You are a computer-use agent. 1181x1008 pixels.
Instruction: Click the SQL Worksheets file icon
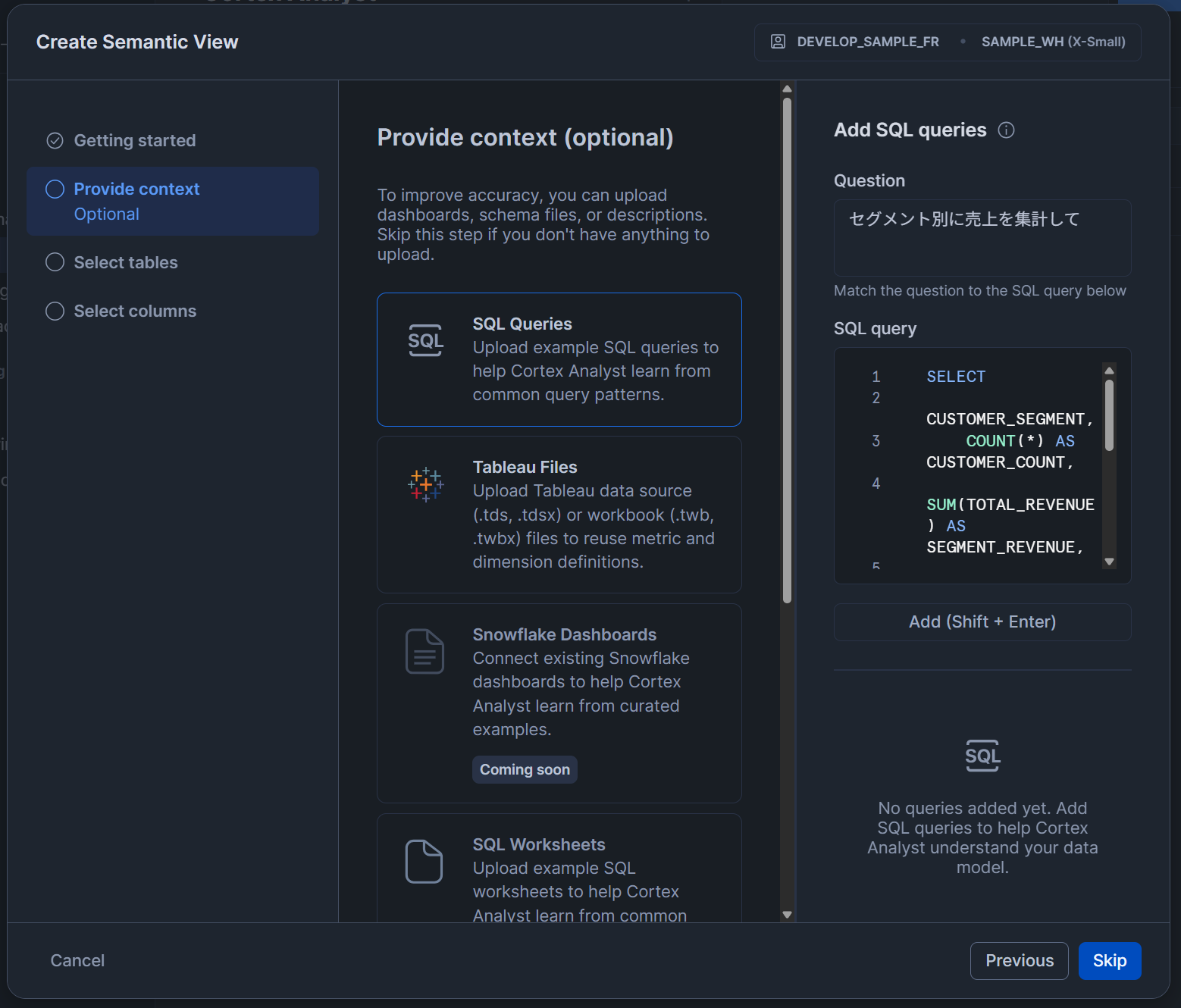click(424, 861)
